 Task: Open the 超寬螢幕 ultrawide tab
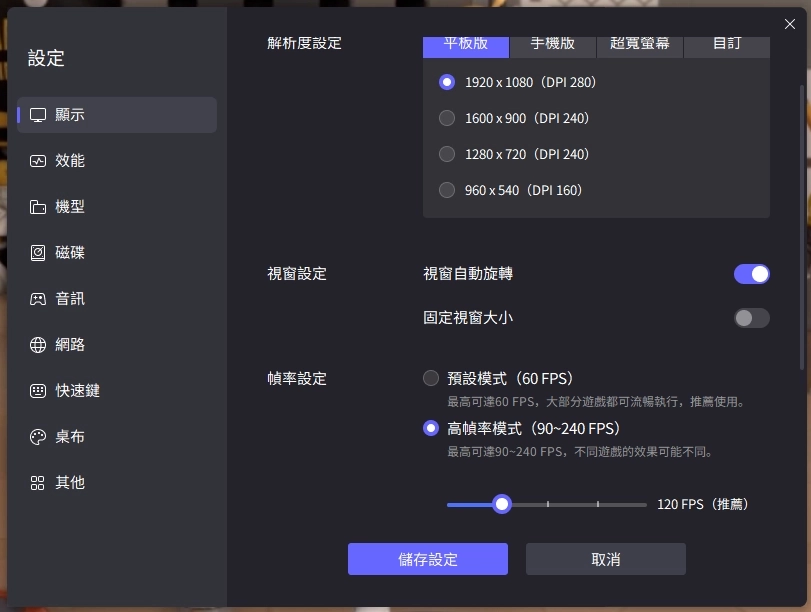pyautogui.click(x=640, y=44)
